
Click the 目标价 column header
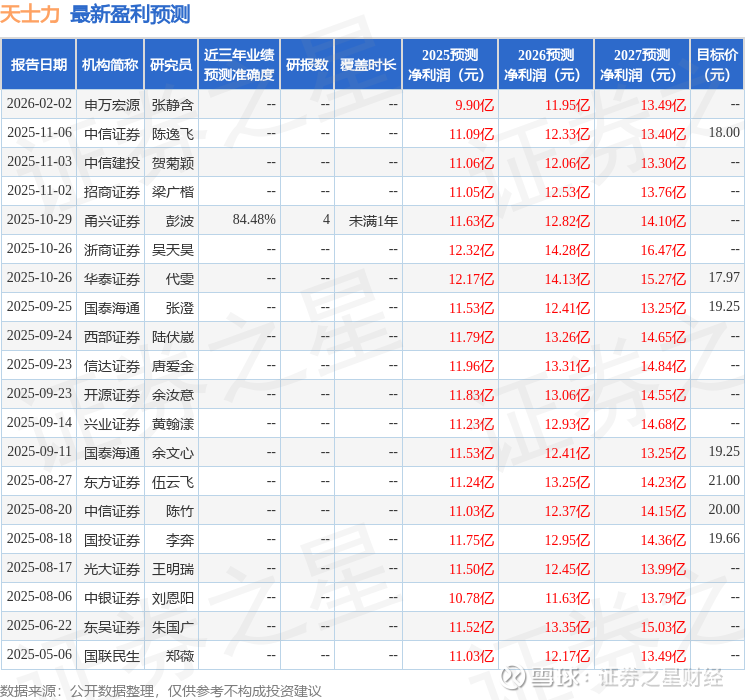(x=717, y=65)
